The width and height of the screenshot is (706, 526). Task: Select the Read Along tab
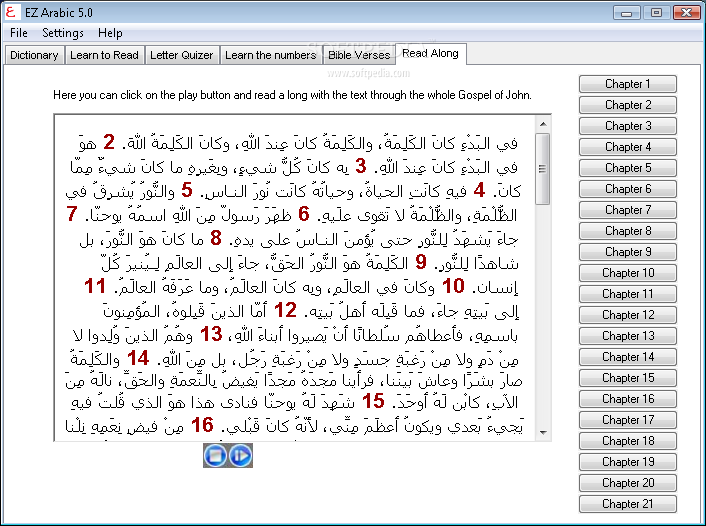tap(430, 54)
